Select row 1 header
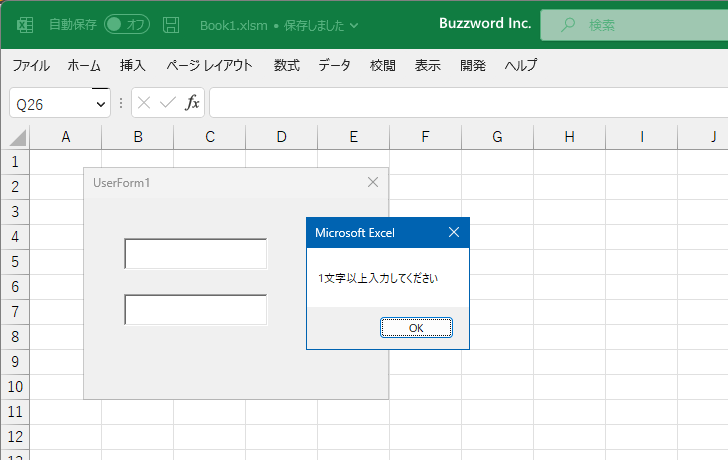 coord(15,162)
